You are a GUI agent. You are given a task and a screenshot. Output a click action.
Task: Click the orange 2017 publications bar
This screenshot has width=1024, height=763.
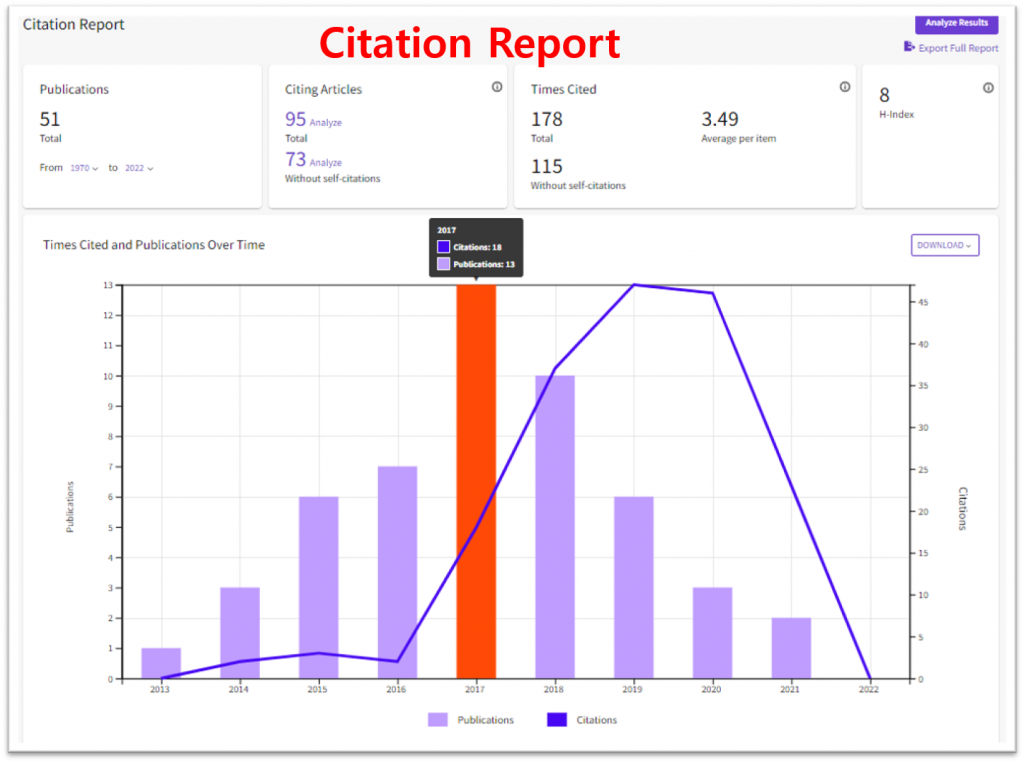pyautogui.click(x=476, y=482)
